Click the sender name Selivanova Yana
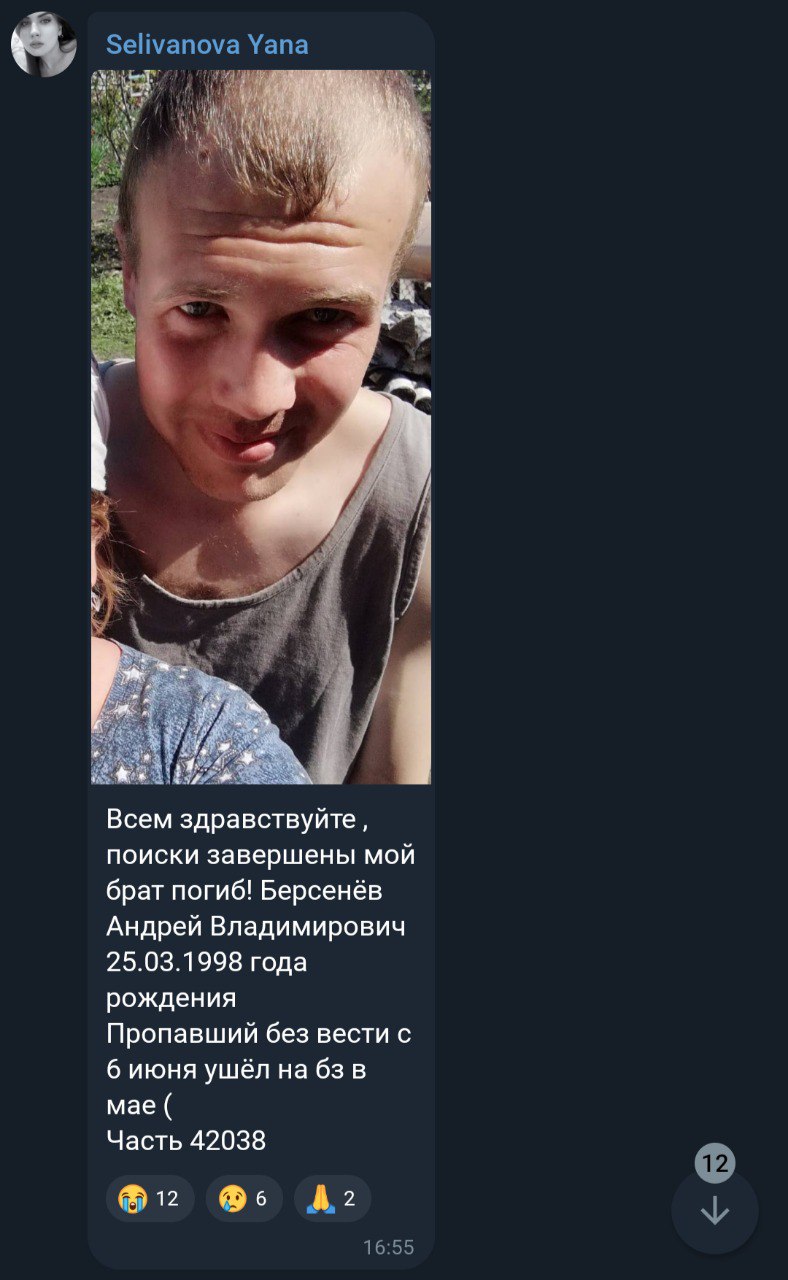The width and height of the screenshot is (788, 1280). 207,45
